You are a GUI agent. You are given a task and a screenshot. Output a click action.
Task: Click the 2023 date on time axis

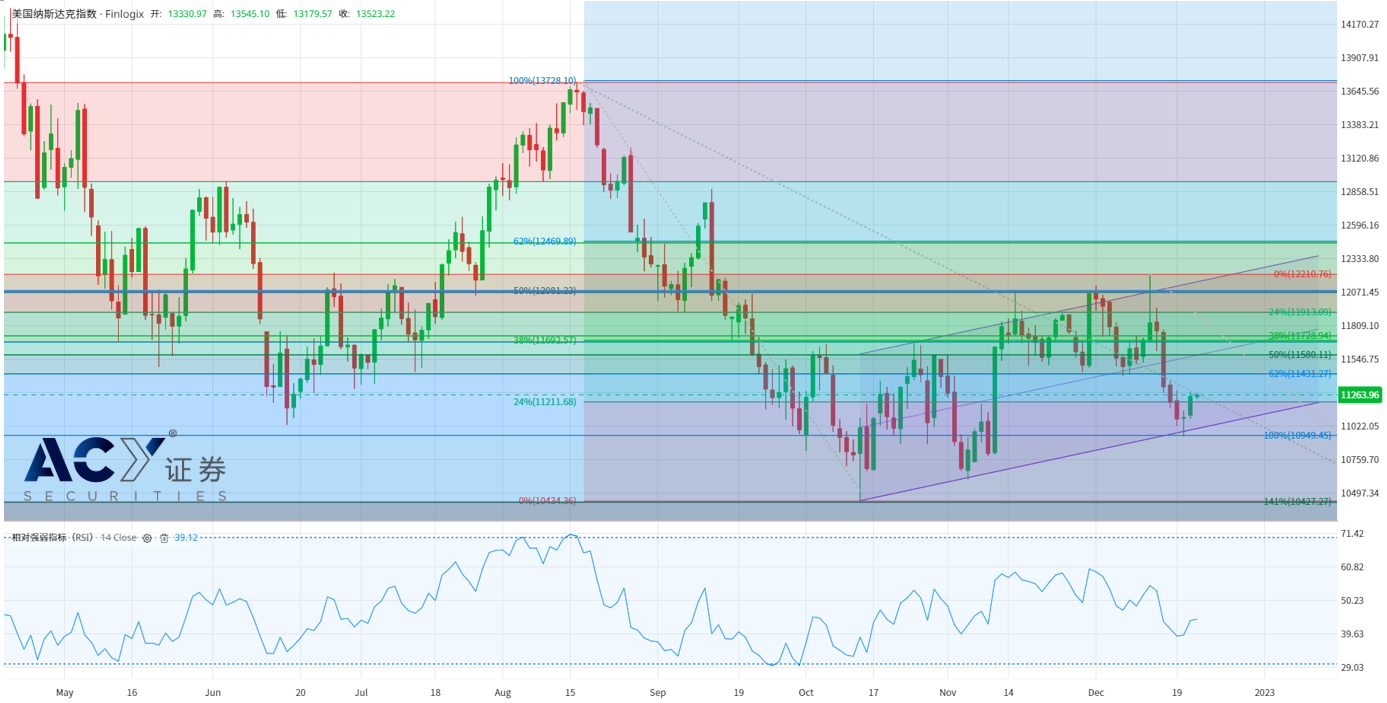point(1264,691)
